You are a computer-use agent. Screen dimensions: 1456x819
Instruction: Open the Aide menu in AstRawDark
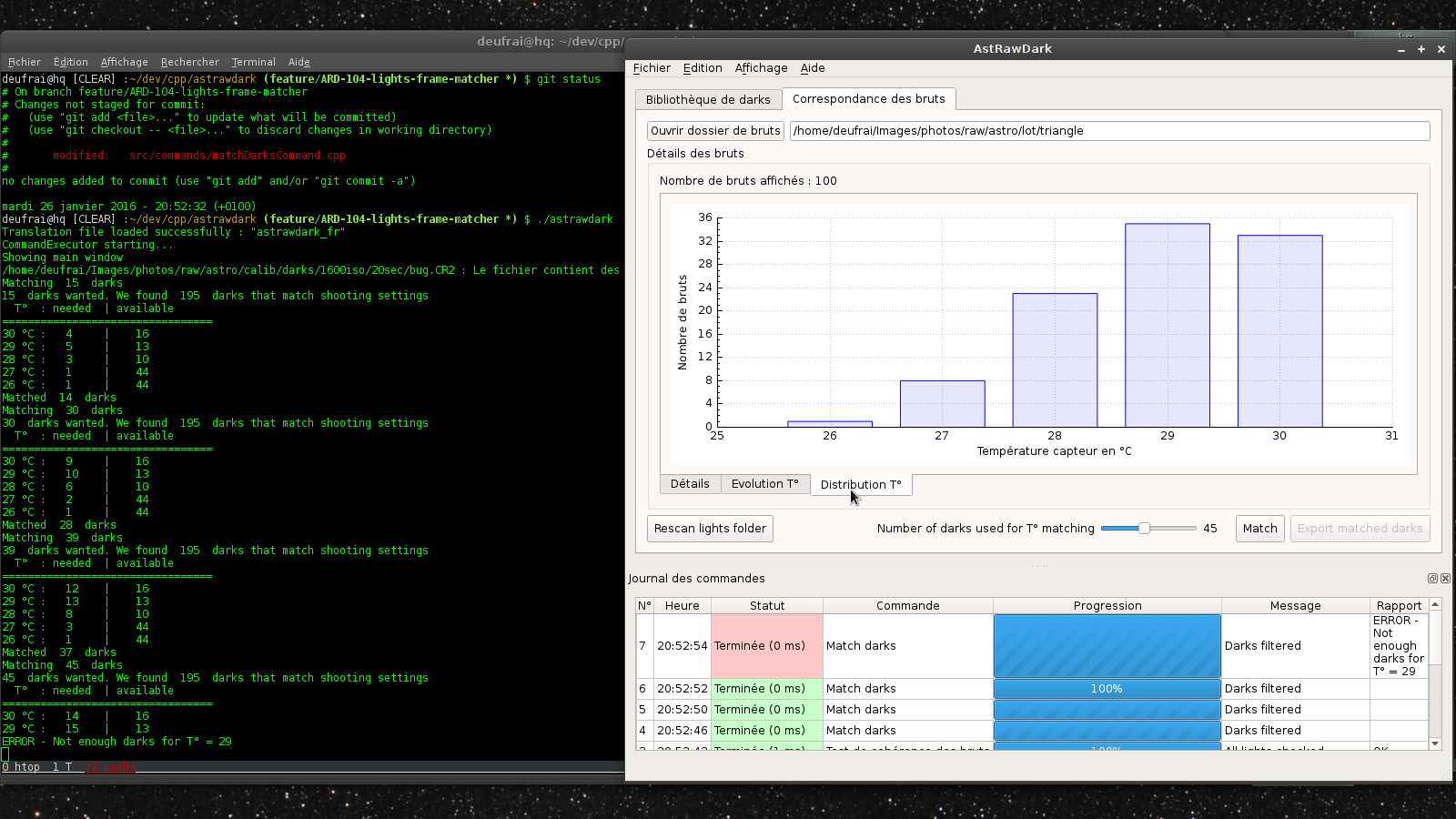813,67
